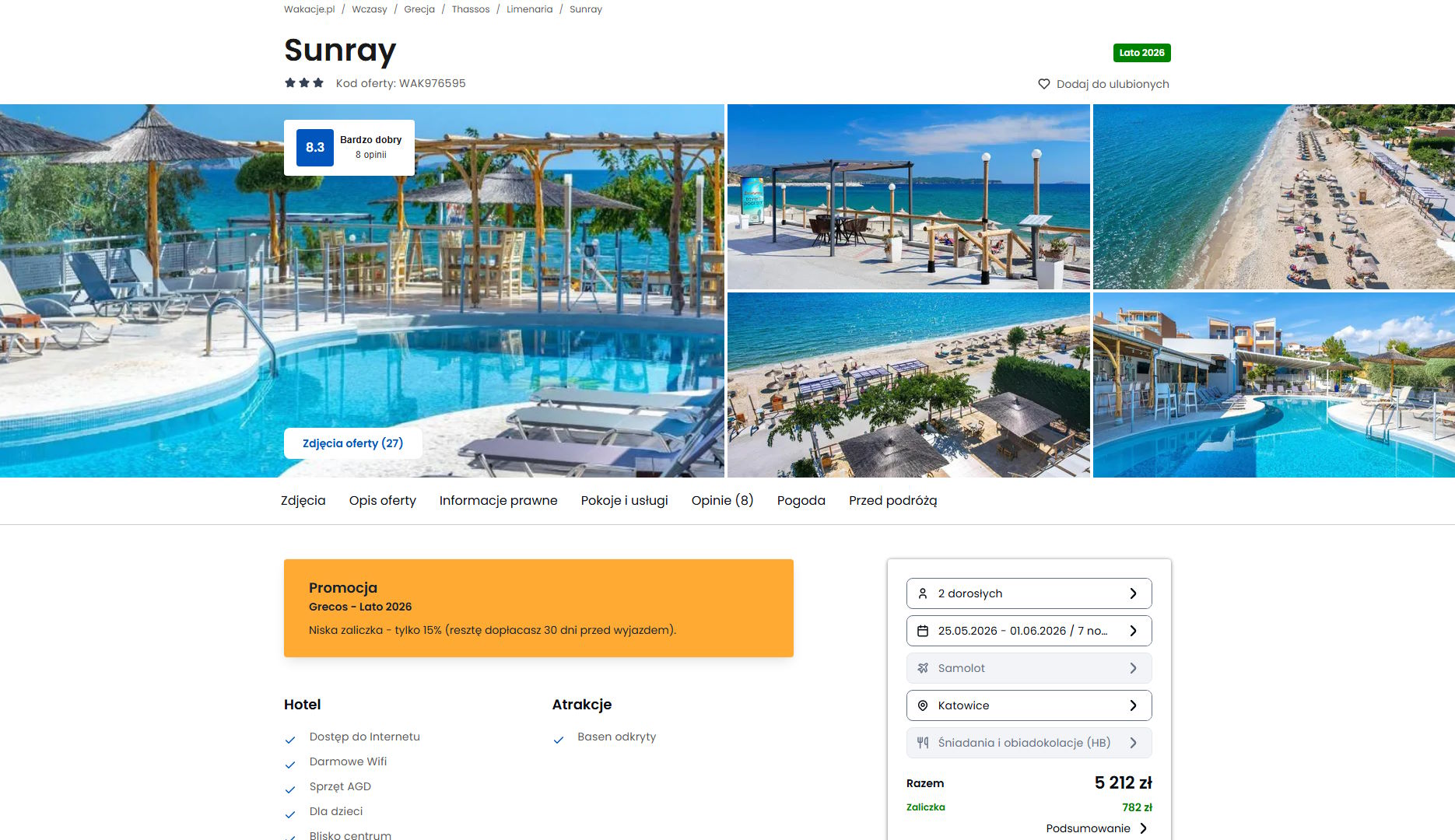Image resolution: width=1455 pixels, height=840 pixels.
Task: Go to the Opinie (8) tab
Action: tap(722, 501)
